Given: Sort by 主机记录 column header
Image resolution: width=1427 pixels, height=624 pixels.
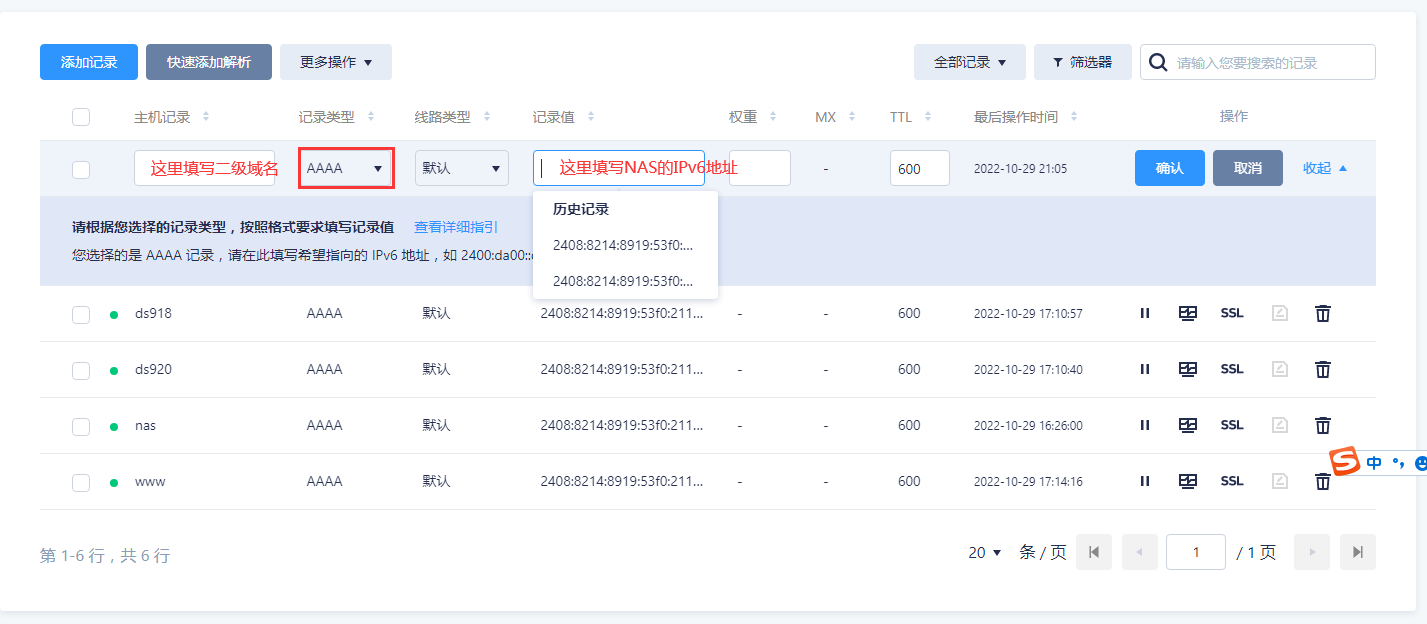Looking at the screenshot, I should point(171,117).
